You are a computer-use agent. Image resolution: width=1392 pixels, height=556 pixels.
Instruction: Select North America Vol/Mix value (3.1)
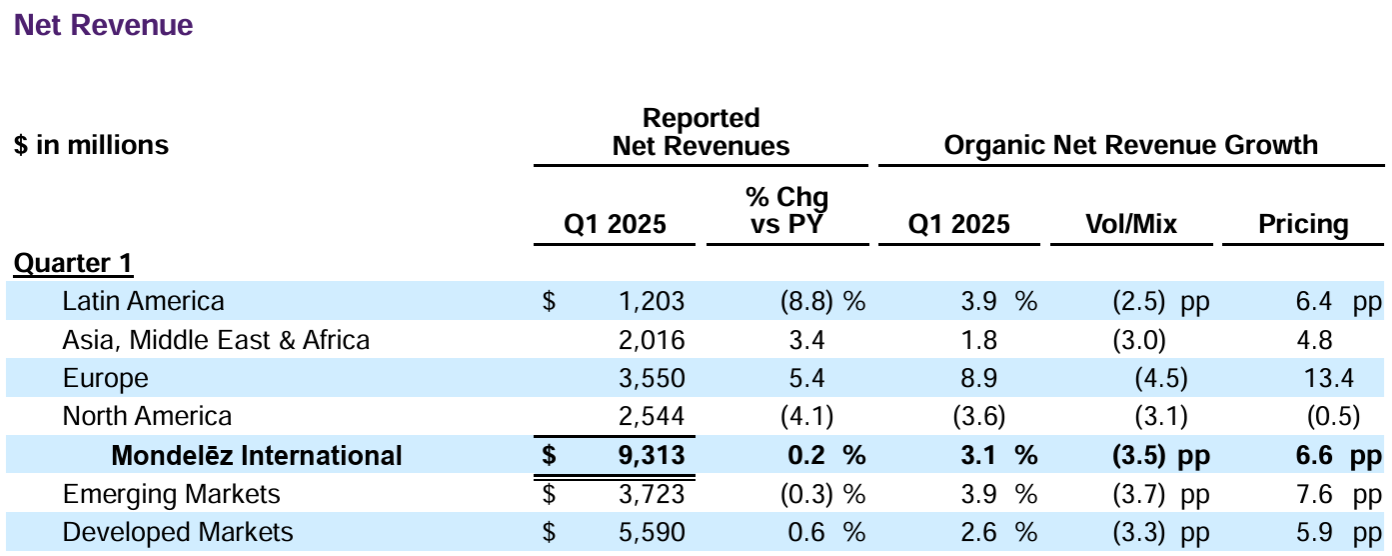(1139, 416)
